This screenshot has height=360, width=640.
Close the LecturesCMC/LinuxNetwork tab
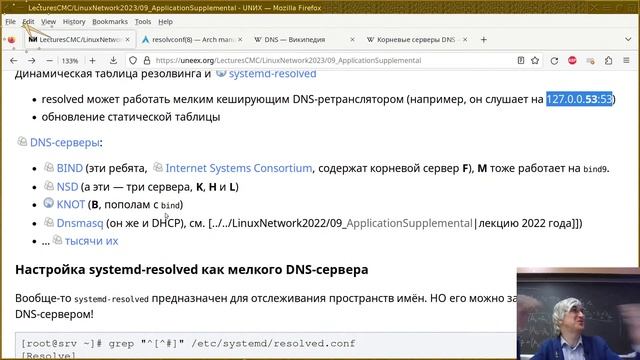127,40
